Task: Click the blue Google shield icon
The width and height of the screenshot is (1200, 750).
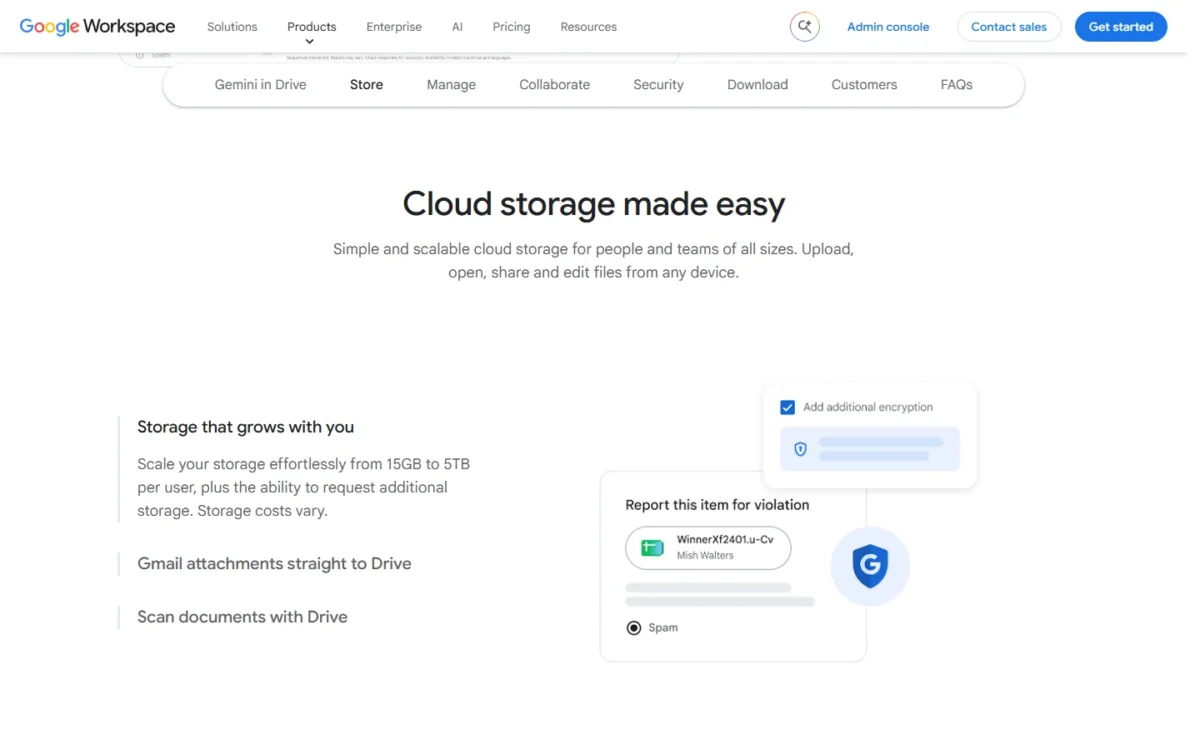Action: [x=870, y=566]
